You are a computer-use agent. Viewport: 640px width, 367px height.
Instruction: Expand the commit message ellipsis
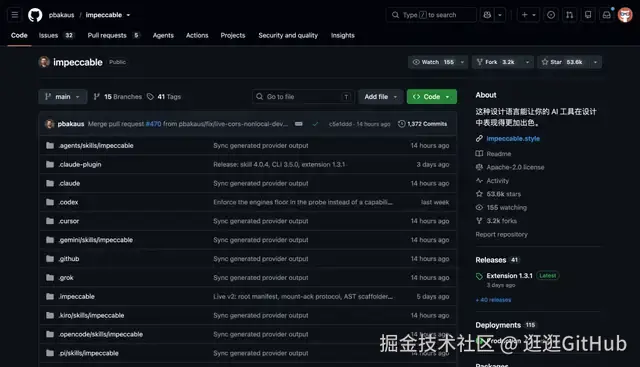299,124
